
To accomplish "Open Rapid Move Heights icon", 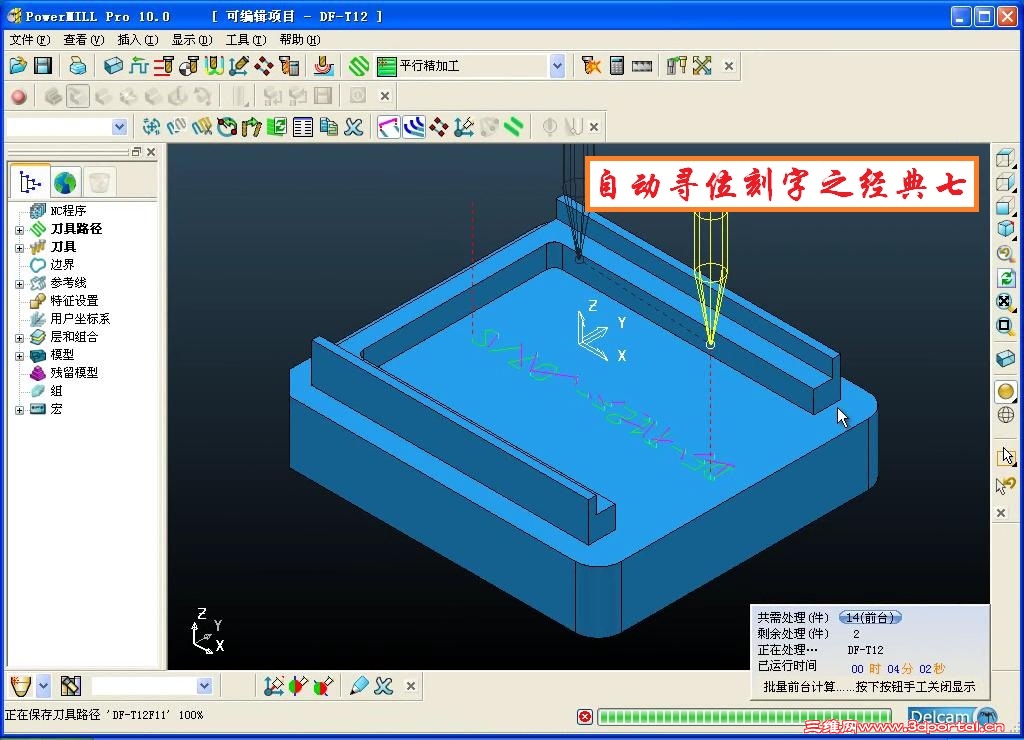I will (164, 65).
